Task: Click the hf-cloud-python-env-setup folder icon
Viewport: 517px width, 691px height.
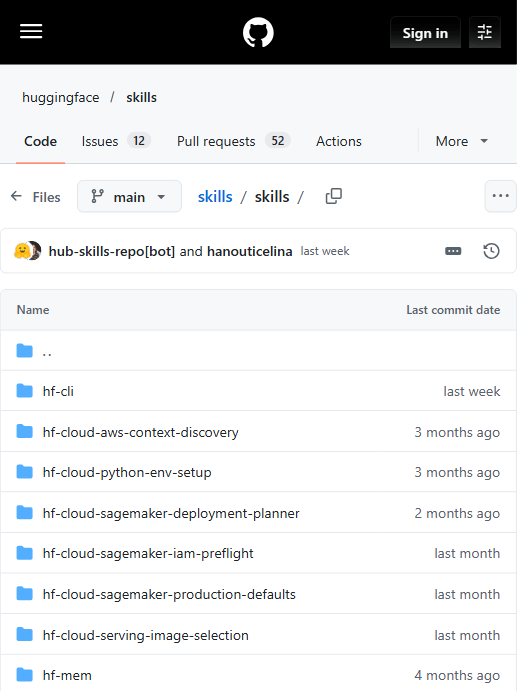Action: point(25,472)
